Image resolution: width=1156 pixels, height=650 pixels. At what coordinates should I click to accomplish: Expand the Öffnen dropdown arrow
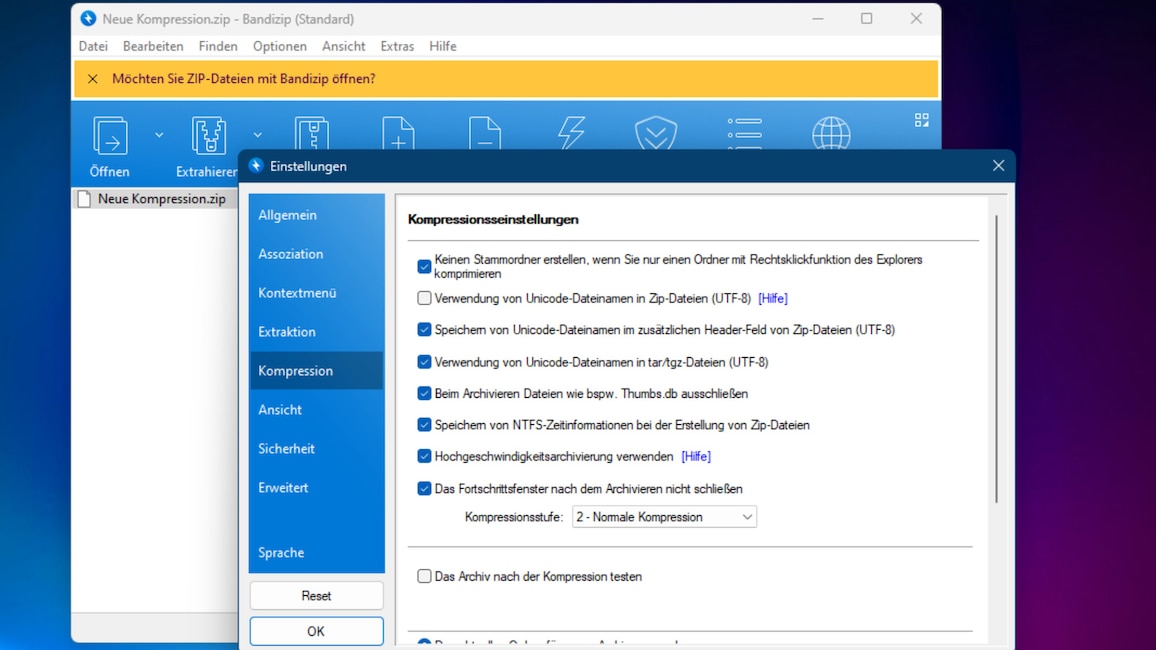(x=159, y=135)
